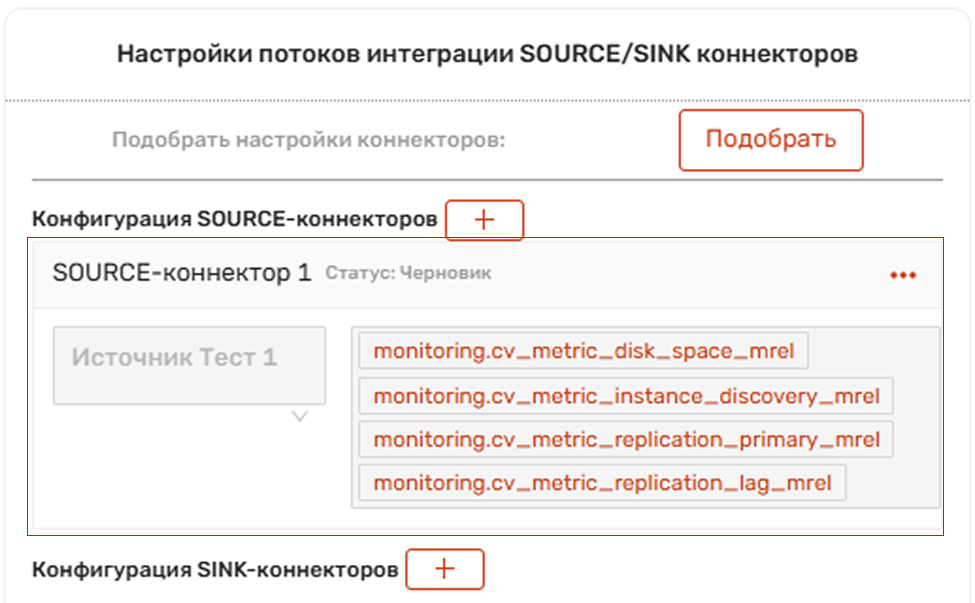Click the Подобрать настройки коннекторов label
The image size is (975, 603).
click(308, 140)
